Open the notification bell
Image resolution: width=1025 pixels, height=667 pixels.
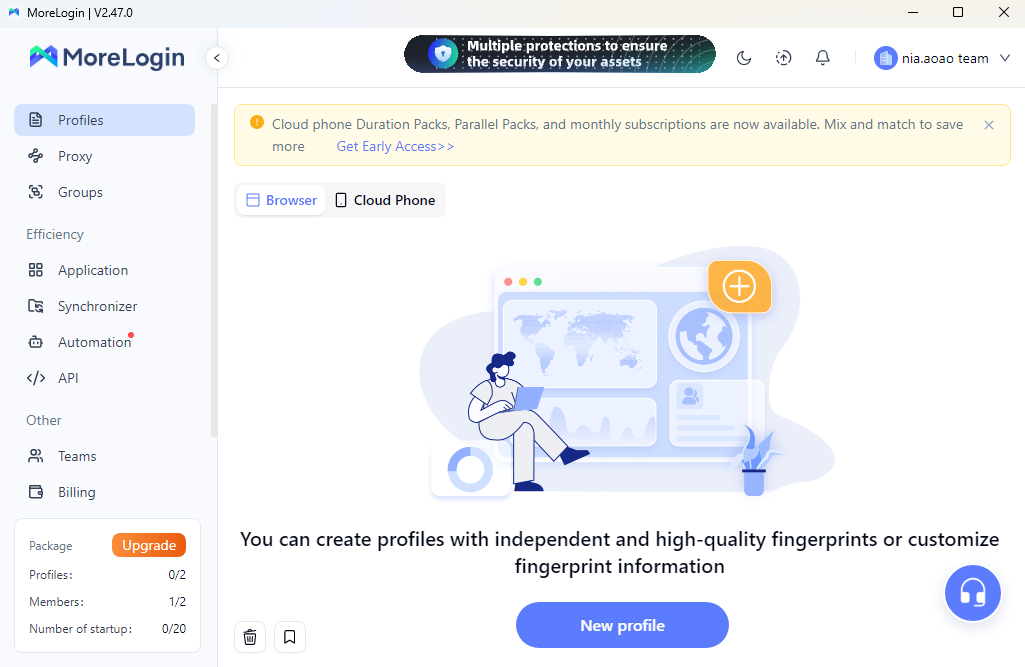point(822,58)
